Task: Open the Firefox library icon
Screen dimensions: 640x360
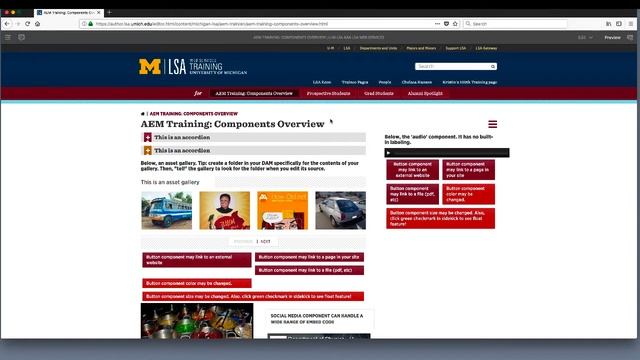Action: coord(609,24)
